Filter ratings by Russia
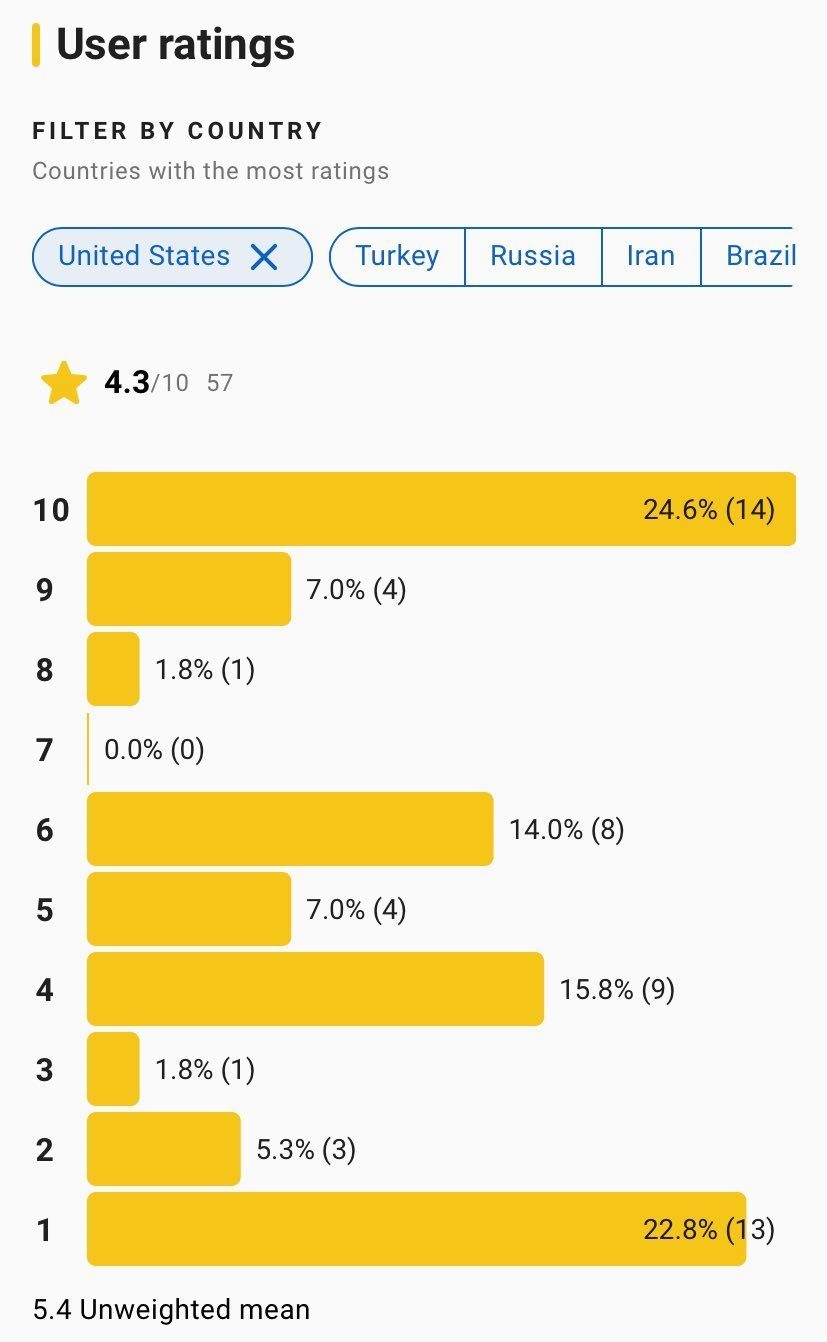827x1342 pixels. point(533,257)
